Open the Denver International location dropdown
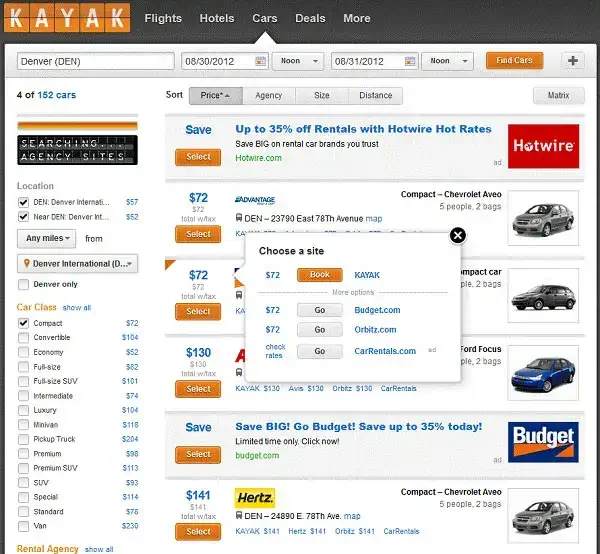Viewport: 600px width, 554px height. pyautogui.click(x=78, y=264)
